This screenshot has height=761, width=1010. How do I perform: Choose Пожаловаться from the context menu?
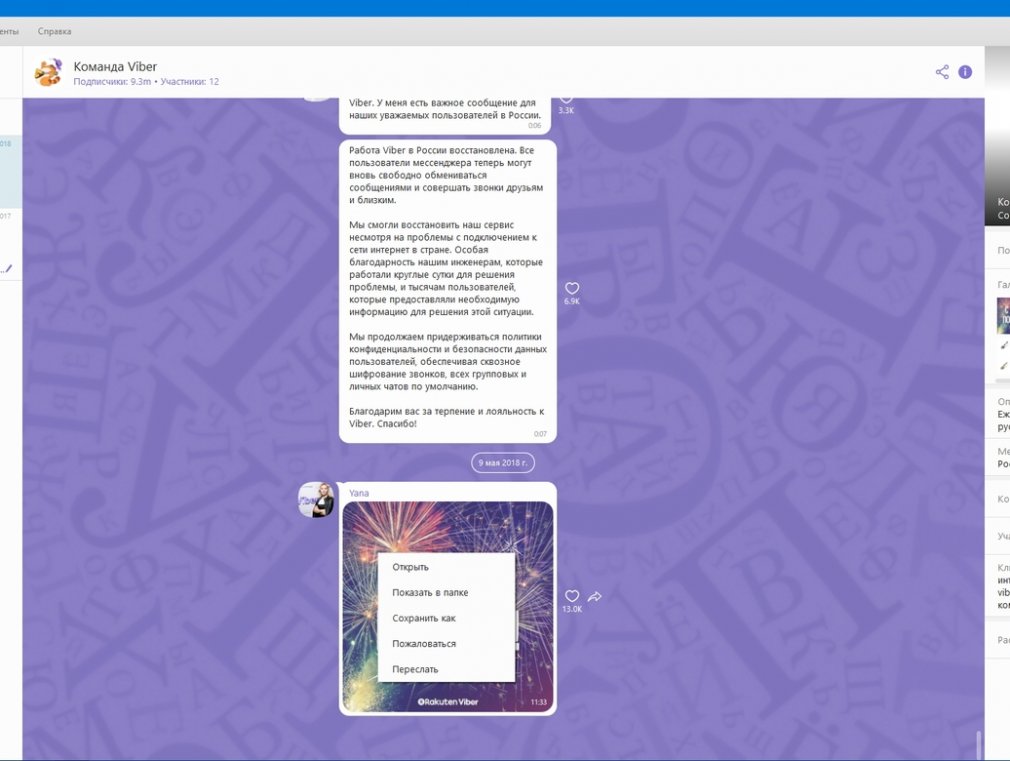pos(446,644)
